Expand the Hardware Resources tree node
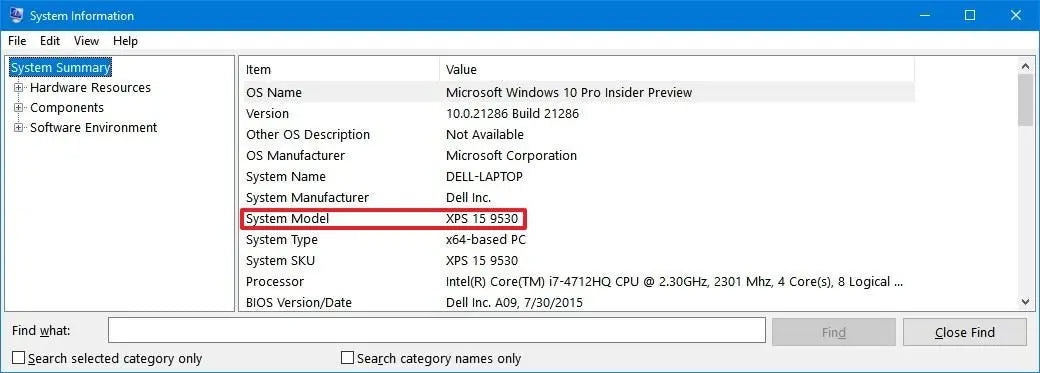Screen dimensions: 1040x373 click(x=19, y=88)
